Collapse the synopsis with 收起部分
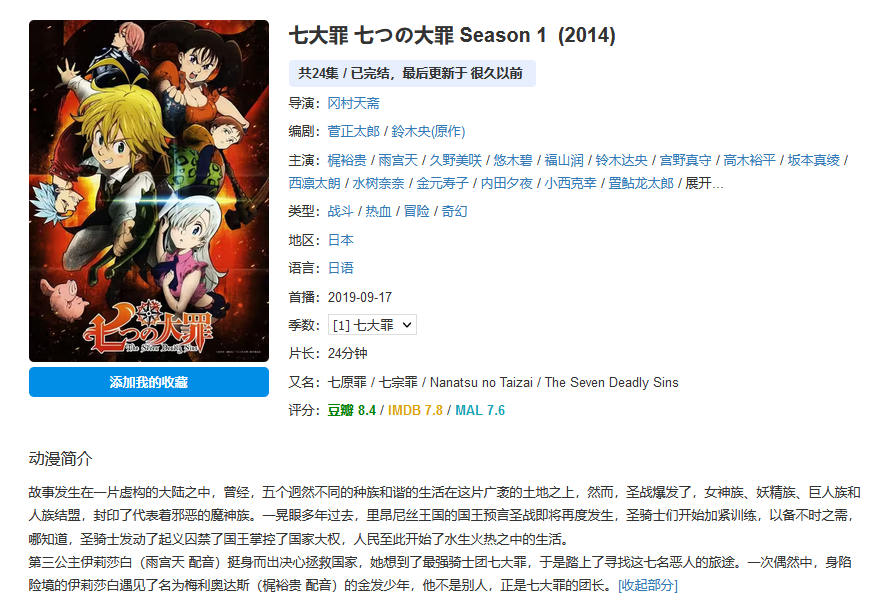Viewport: 880px width, 612px height. point(648,586)
